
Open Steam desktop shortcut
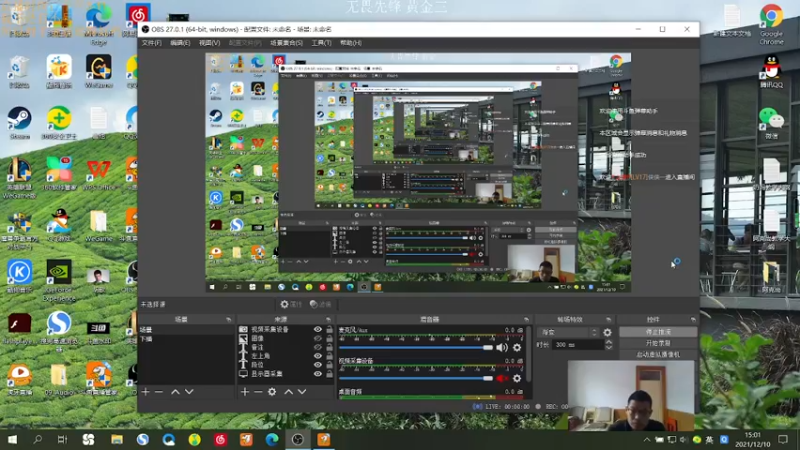19,122
